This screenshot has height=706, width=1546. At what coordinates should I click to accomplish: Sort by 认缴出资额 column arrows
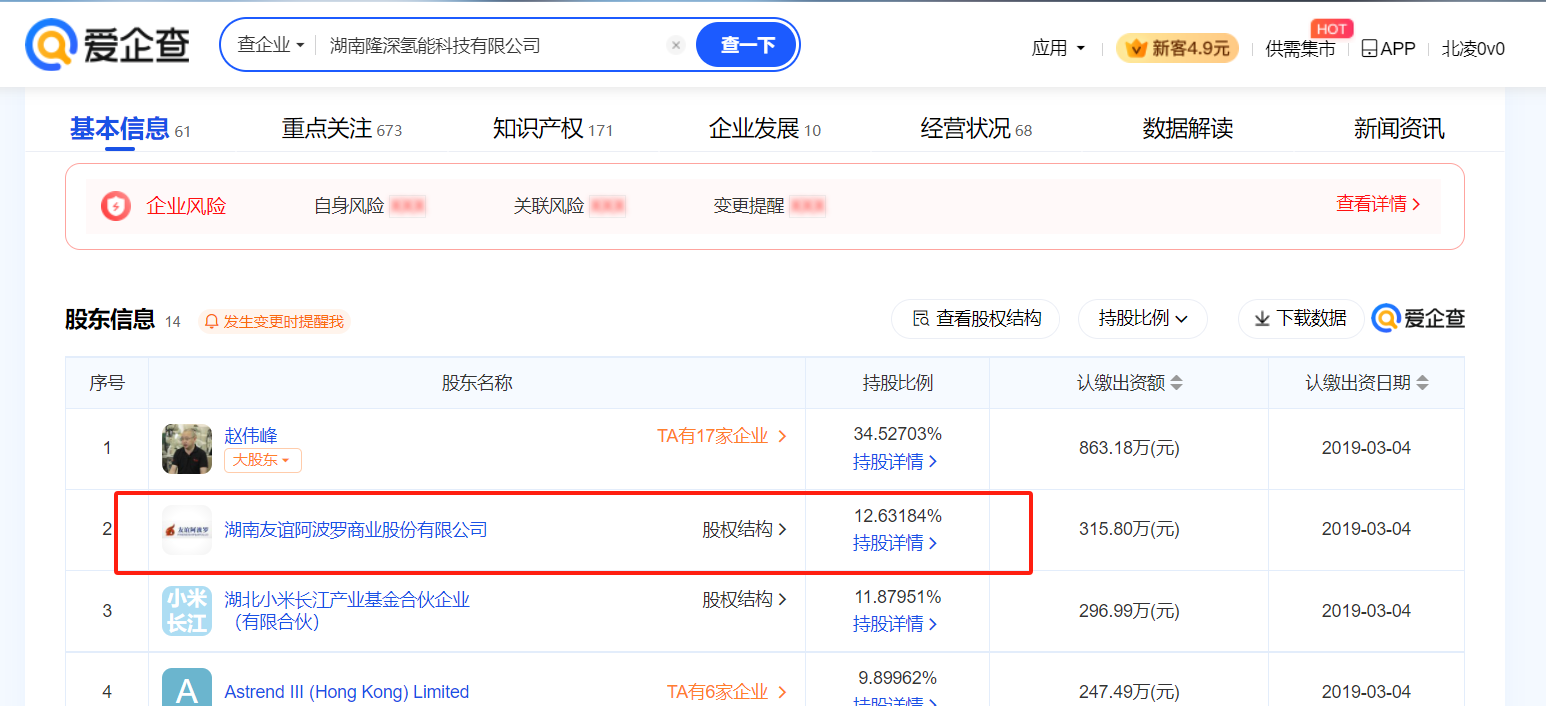click(1177, 383)
